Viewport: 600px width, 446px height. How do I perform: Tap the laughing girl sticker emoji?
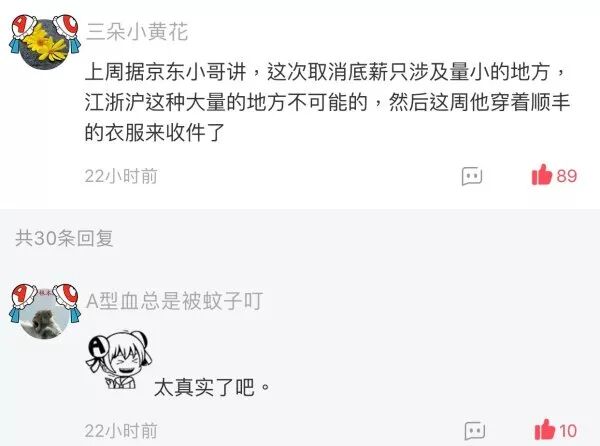[x=119, y=361]
